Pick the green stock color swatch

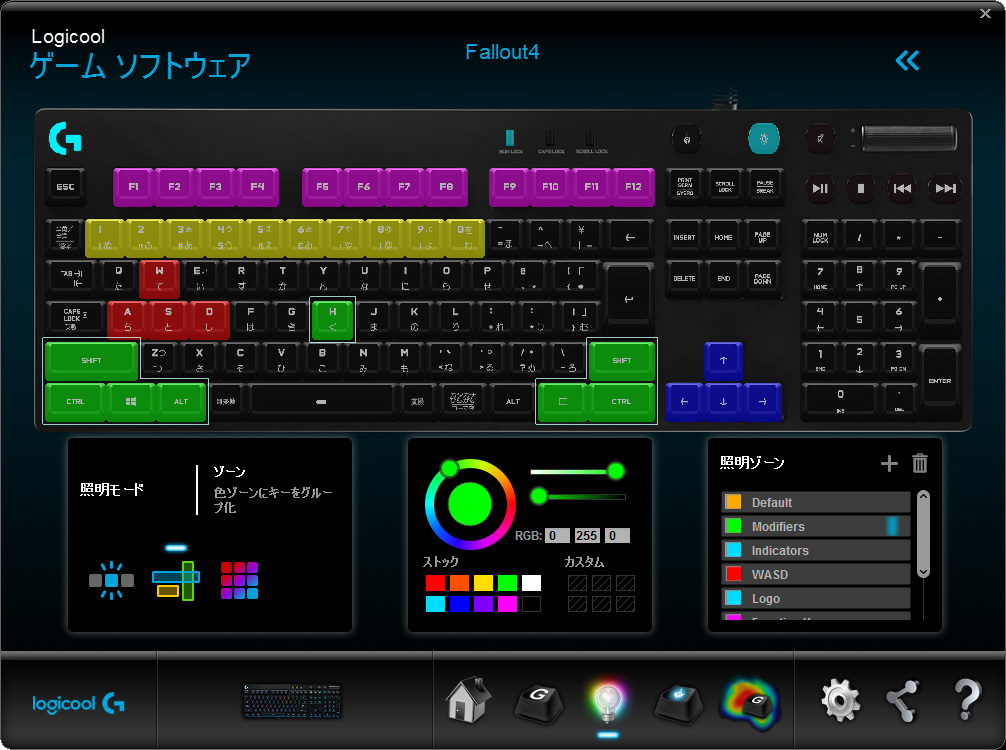pos(507,583)
